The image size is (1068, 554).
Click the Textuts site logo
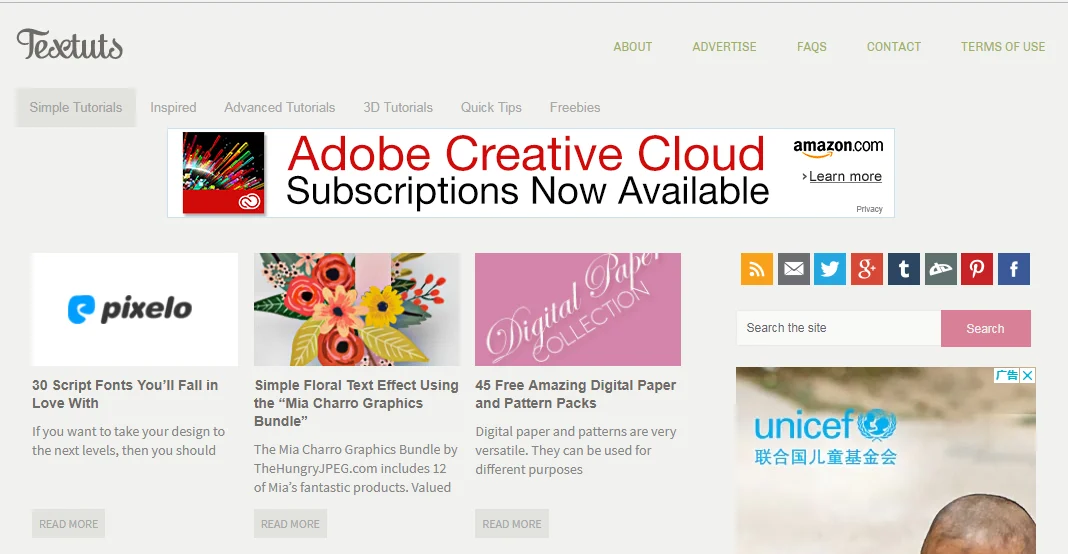coord(69,45)
